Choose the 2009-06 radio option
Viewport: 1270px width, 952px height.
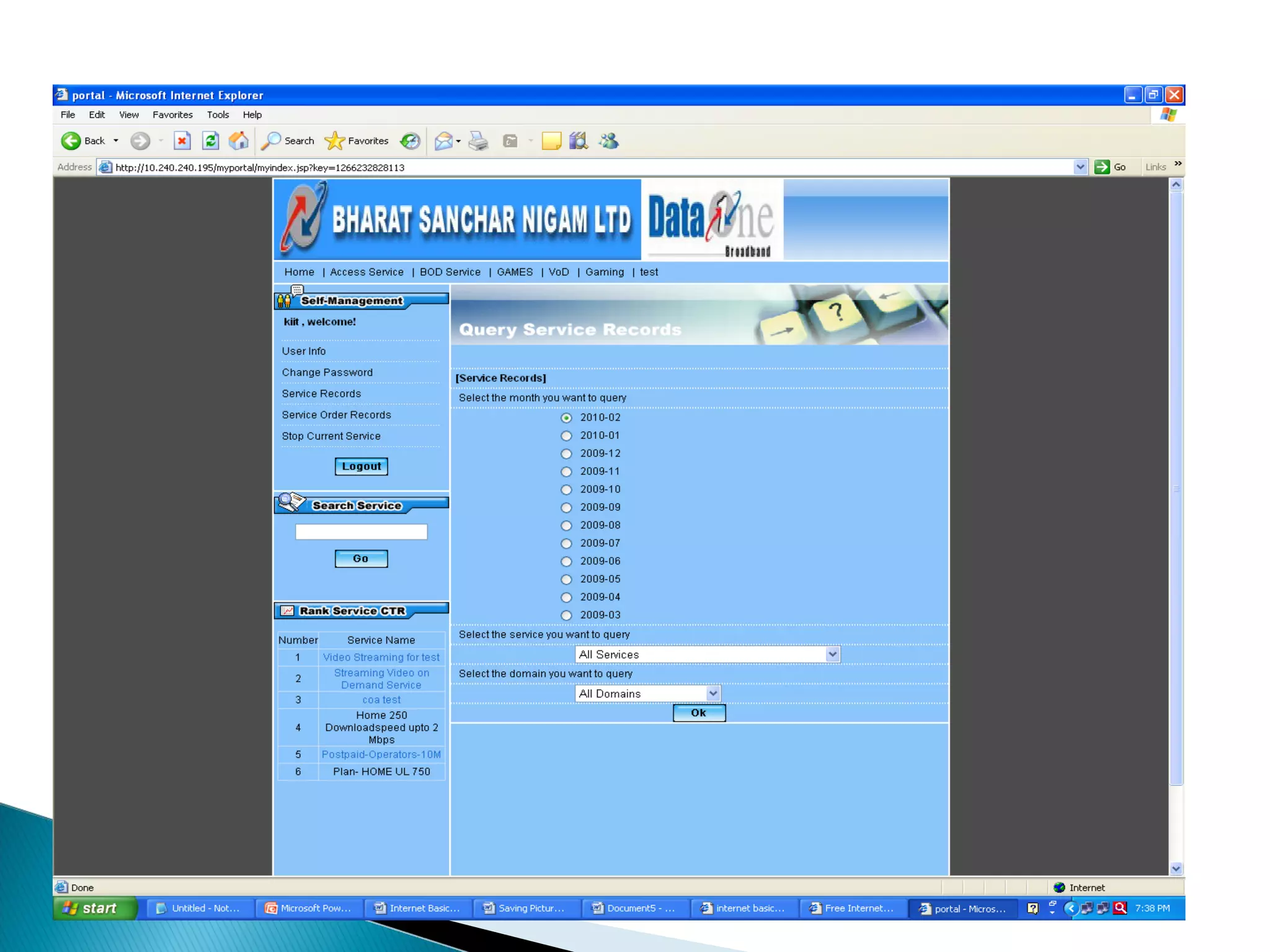tap(566, 562)
